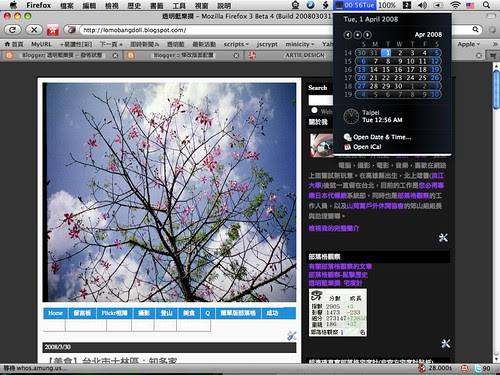The image size is (500, 375).
Task: Open the 說明 menu
Action: (224, 6)
